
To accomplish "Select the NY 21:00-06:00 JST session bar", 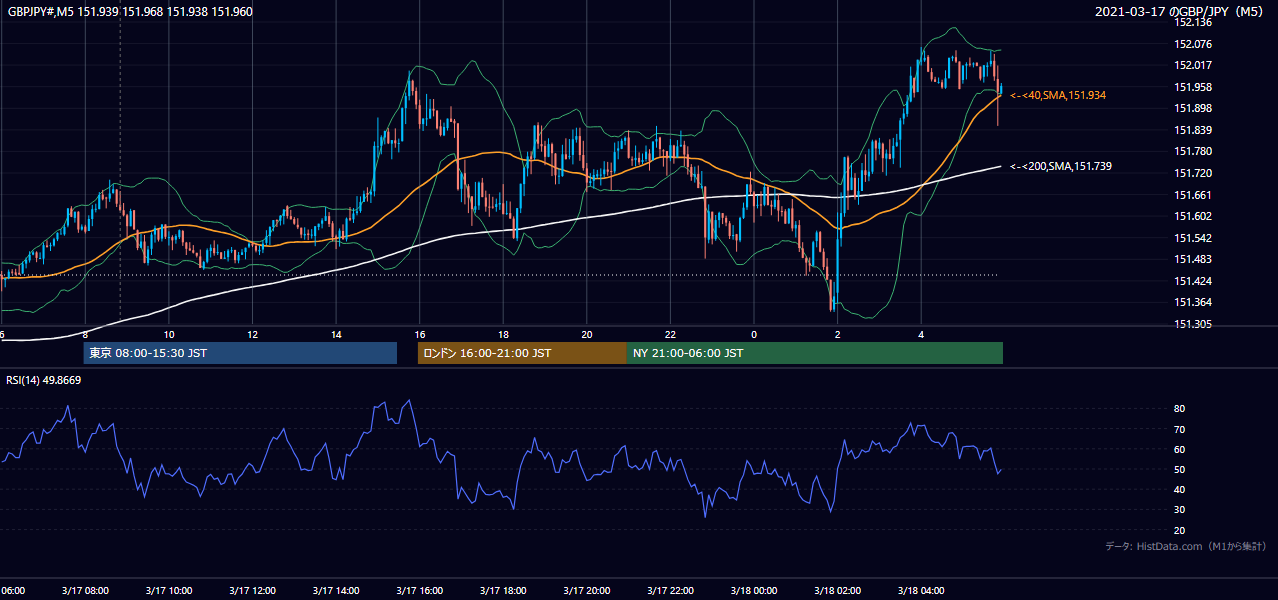I will [x=815, y=353].
